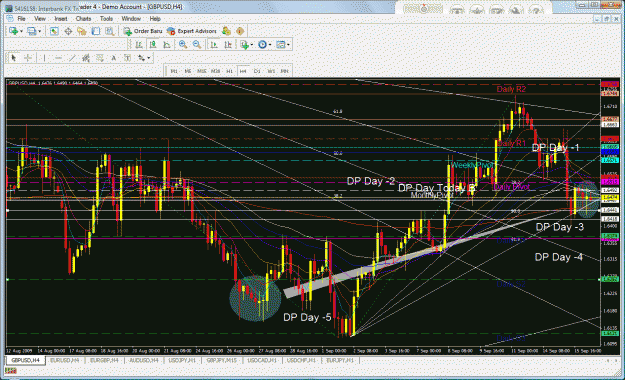Select the text tool
Viewport: 625px width, 380px height.
tap(114, 58)
